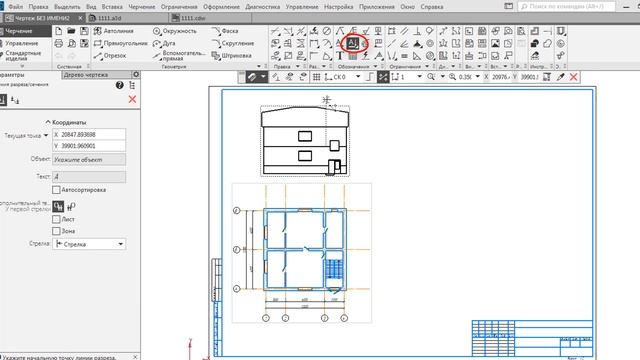
Task: Open the Диагностика menu
Action: [262, 7]
